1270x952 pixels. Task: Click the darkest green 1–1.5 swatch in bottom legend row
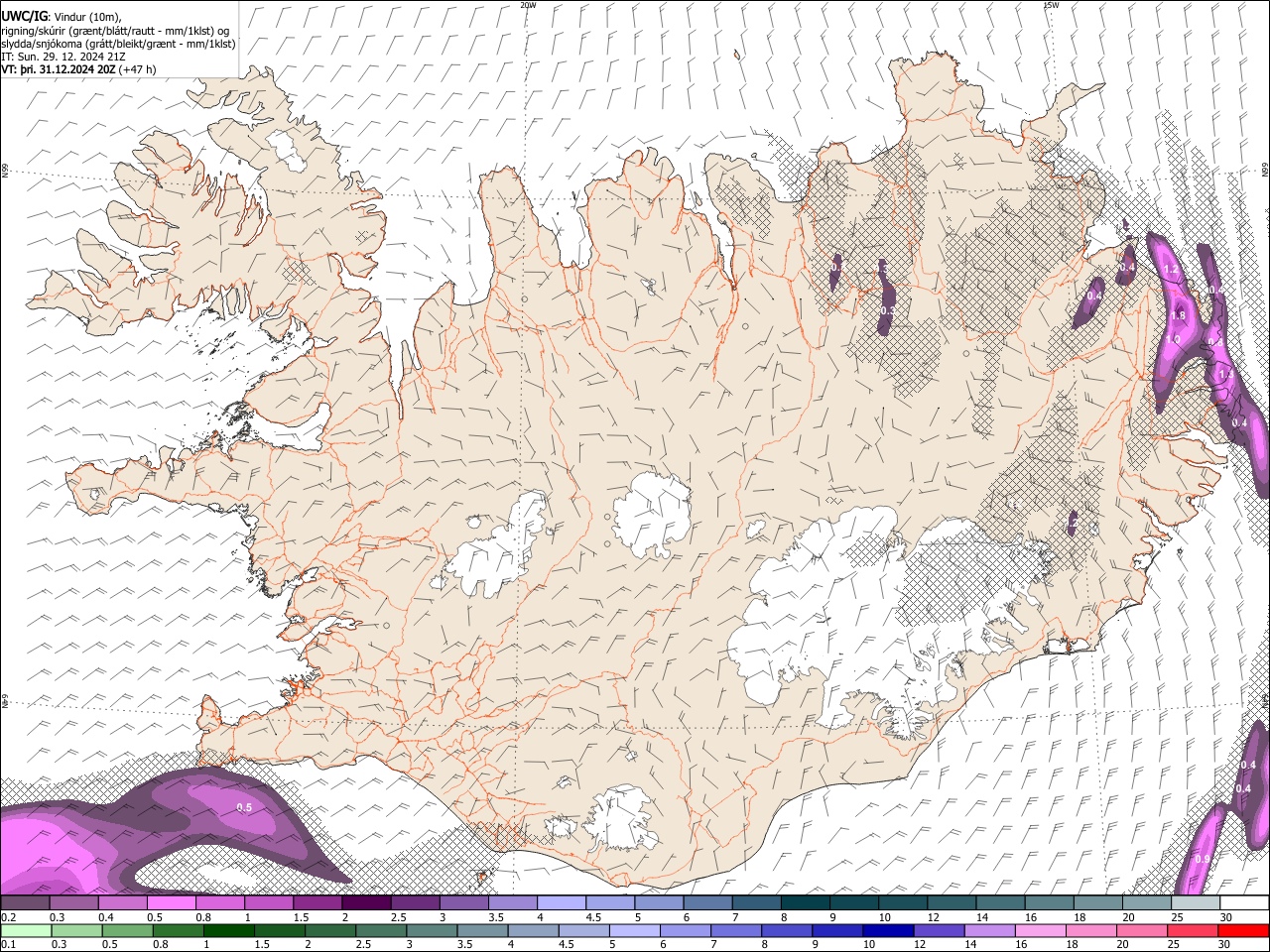pyautogui.click(x=229, y=930)
